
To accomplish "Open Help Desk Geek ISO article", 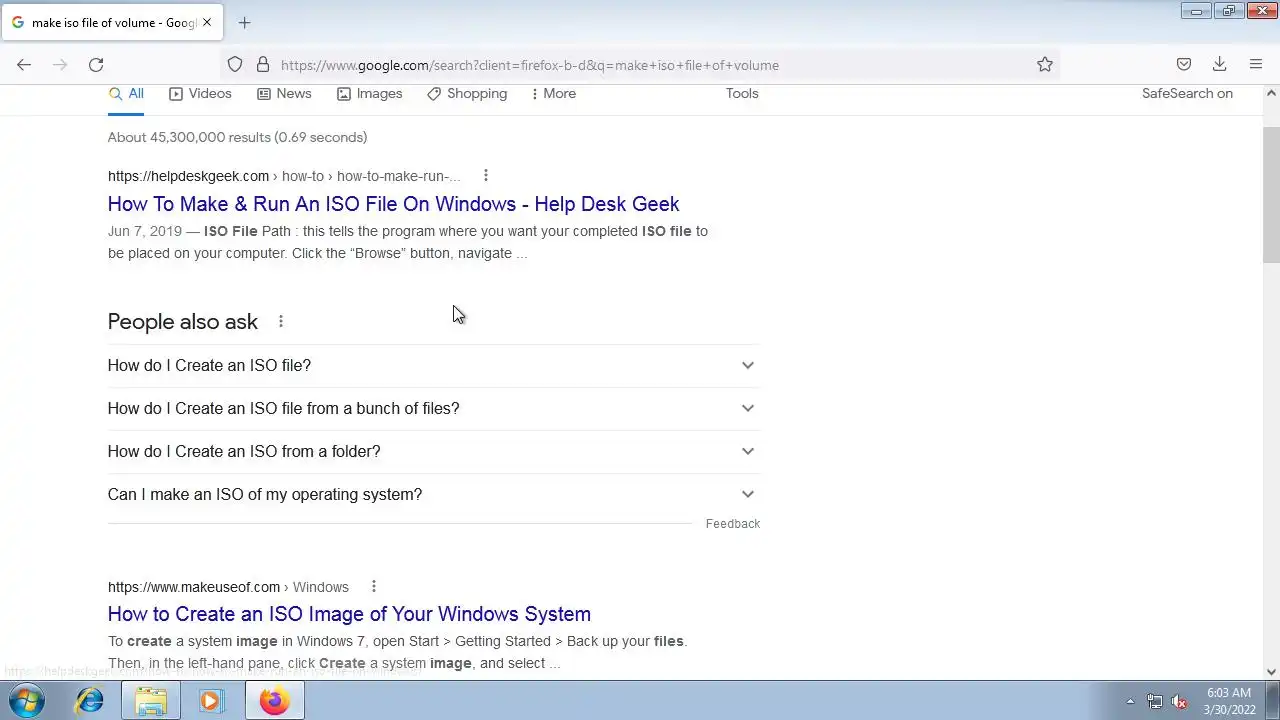I will (x=393, y=204).
